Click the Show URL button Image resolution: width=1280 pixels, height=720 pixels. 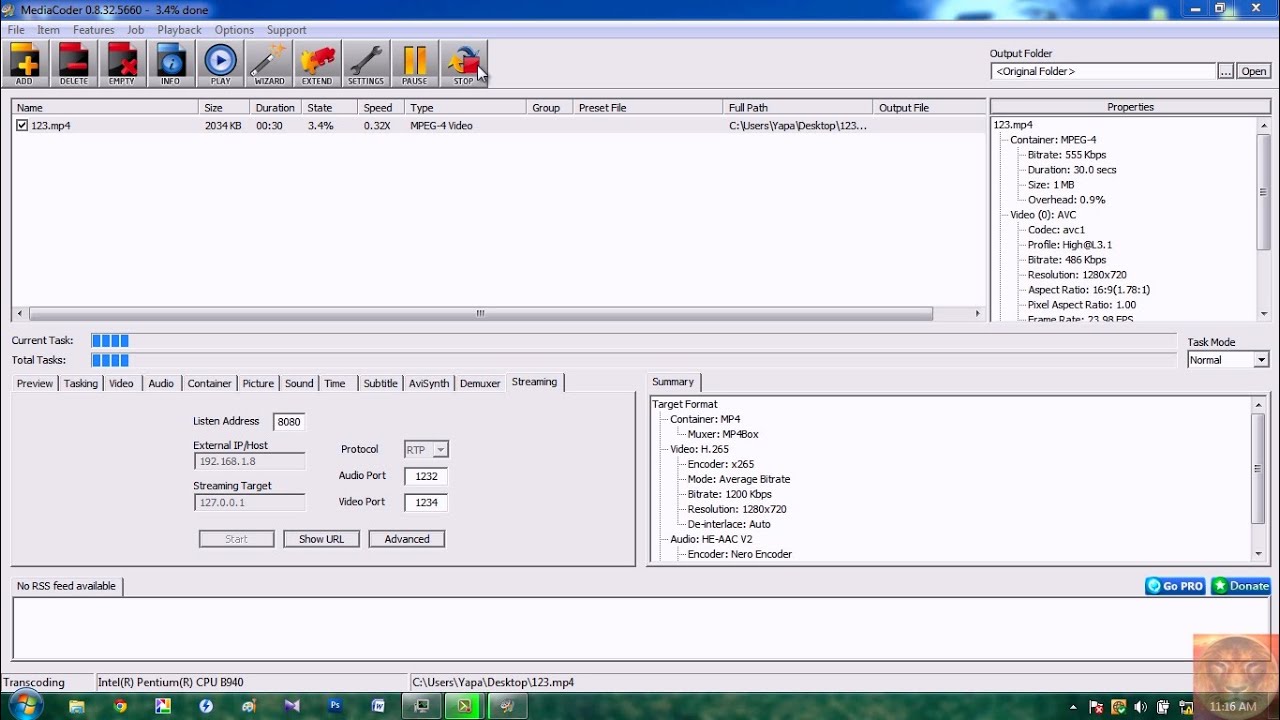click(x=321, y=539)
